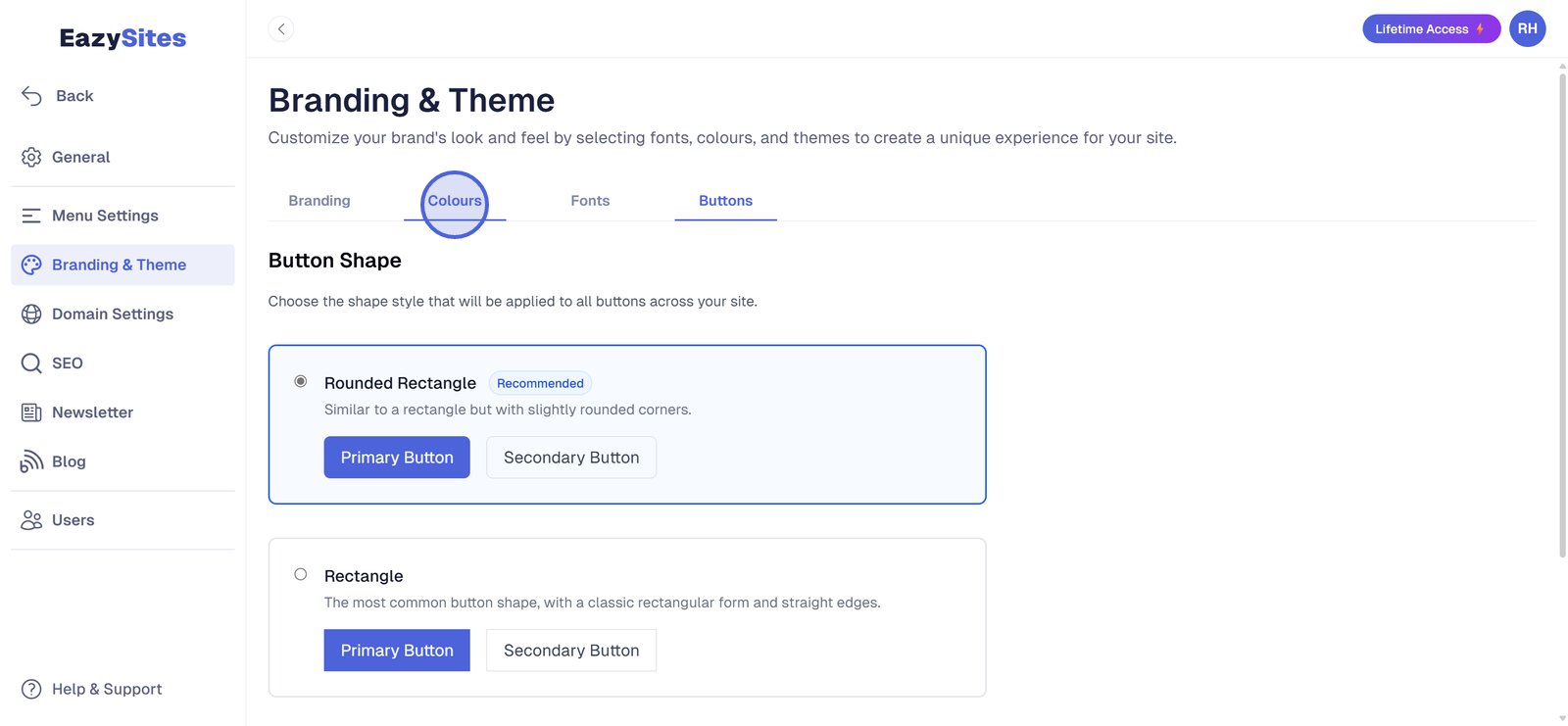The image size is (1568, 726).
Task: Open the RH user avatar menu
Action: click(1527, 29)
